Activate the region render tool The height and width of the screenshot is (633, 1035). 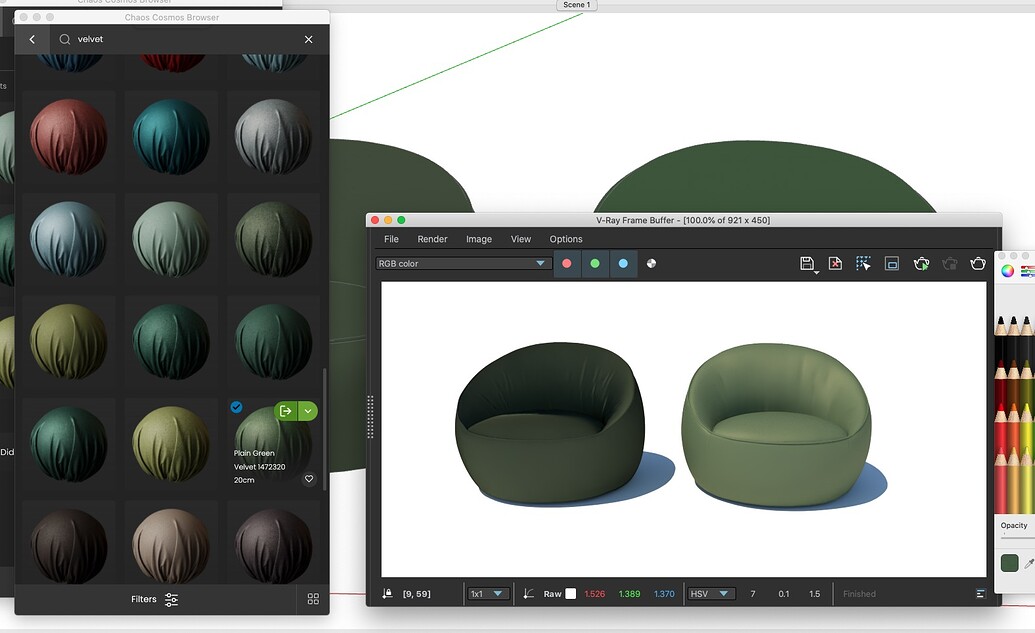coord(862,263)
